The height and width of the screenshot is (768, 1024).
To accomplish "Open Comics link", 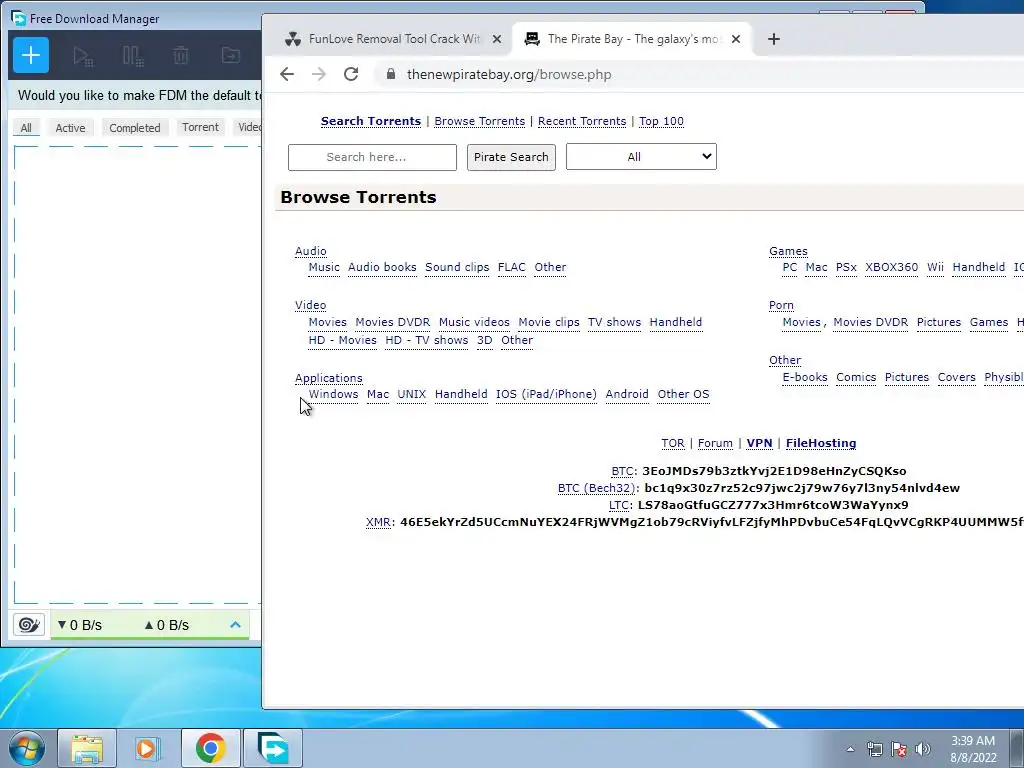I will 856,377.
